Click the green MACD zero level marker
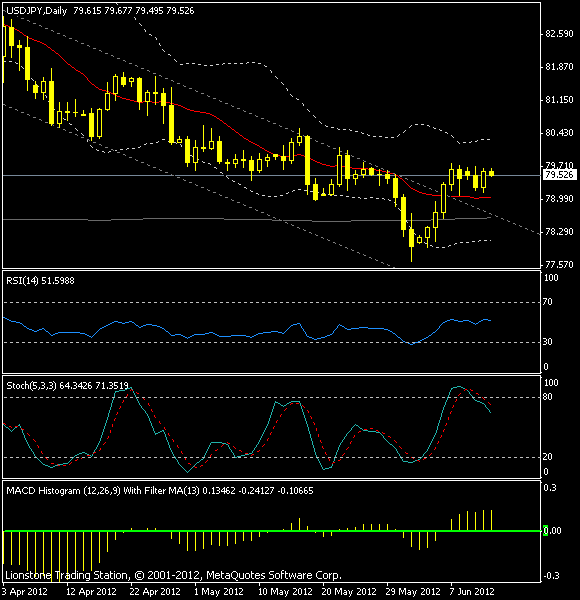The height and width of the screenshot is (600, 580). pyautogui.click(x=545, y=531)
